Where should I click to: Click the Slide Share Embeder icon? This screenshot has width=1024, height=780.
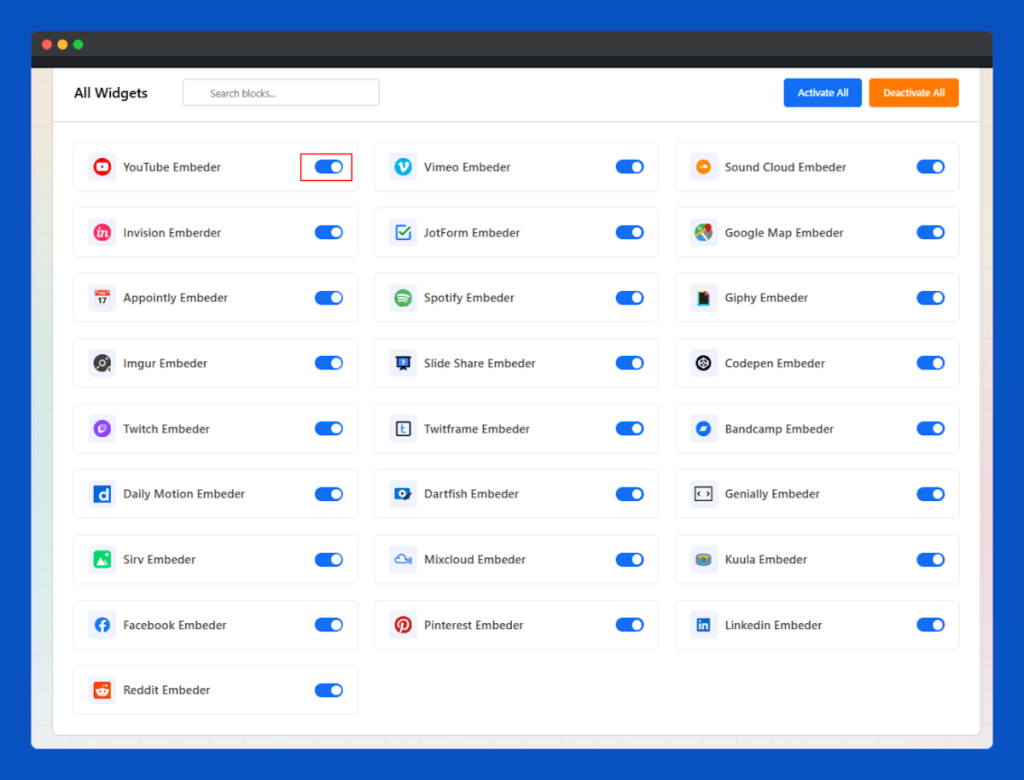[x=403, y=363]
